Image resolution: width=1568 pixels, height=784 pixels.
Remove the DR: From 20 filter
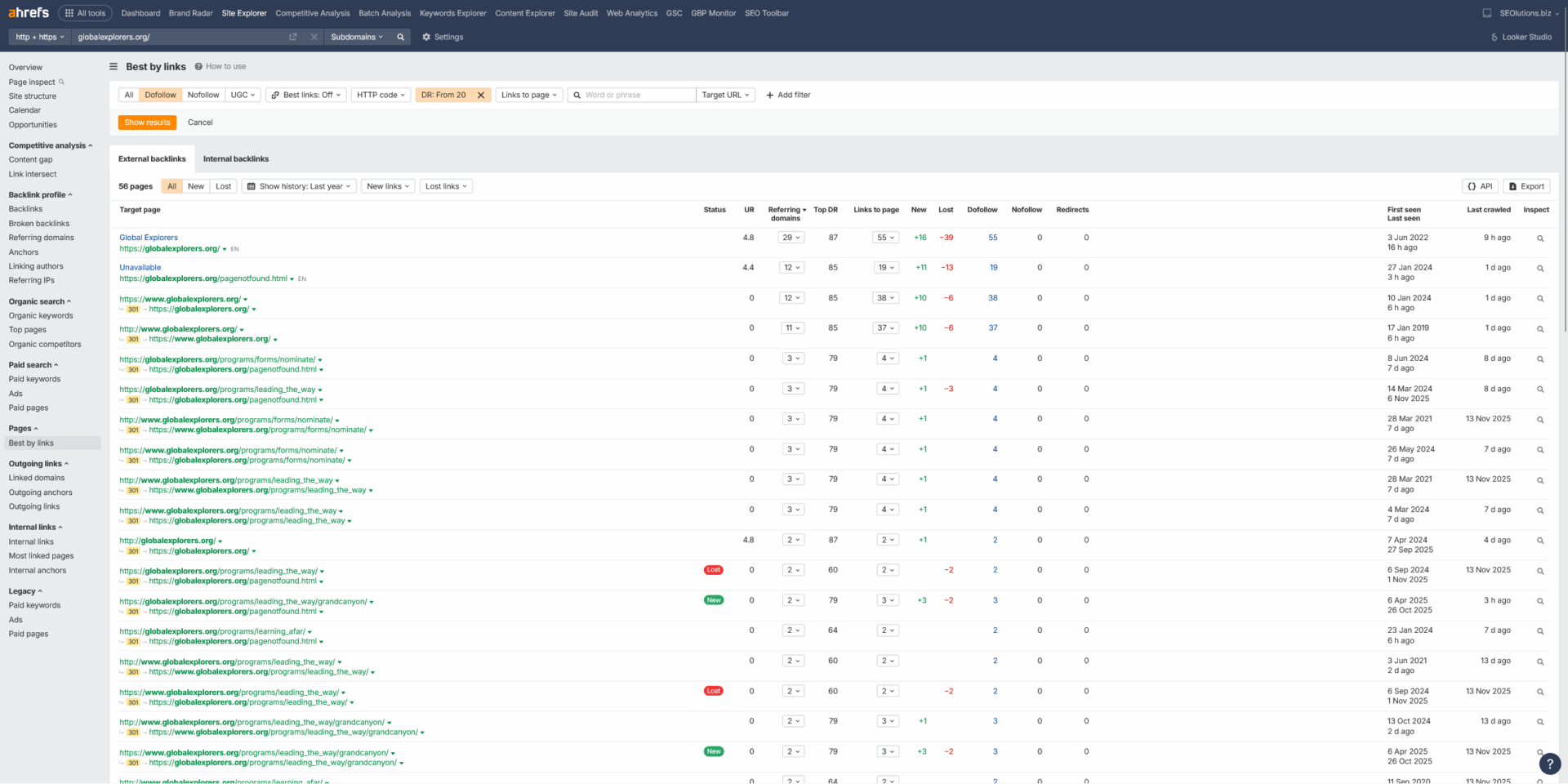[481, 95]
